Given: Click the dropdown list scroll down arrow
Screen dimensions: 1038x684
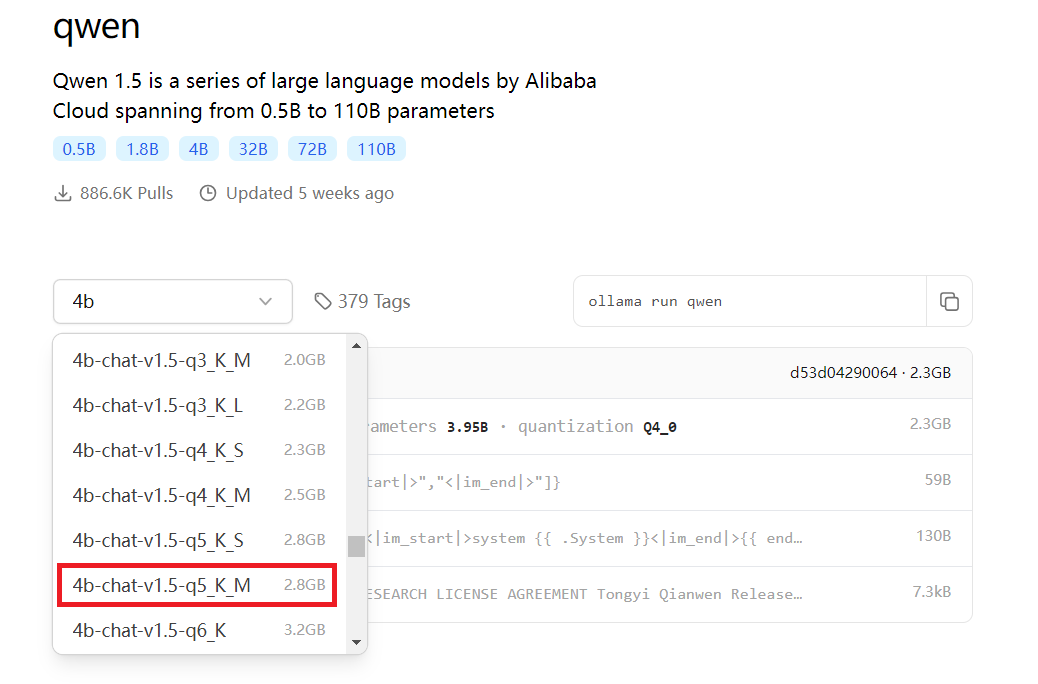Looking at the screenshot, I should [x=356, y=642].
